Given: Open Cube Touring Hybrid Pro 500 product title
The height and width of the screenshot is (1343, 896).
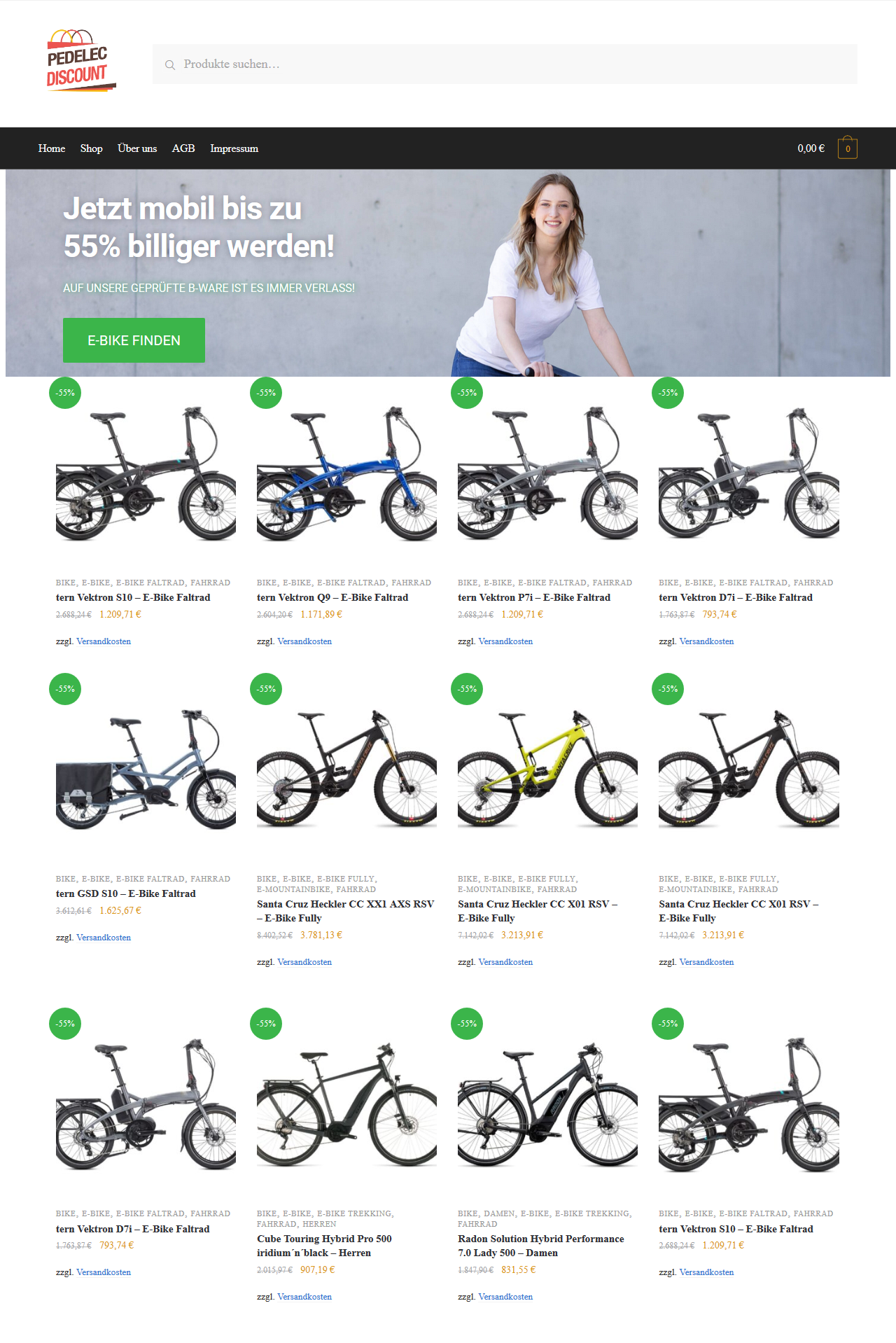Looking at the screenshot, I should pos(324,1246).
